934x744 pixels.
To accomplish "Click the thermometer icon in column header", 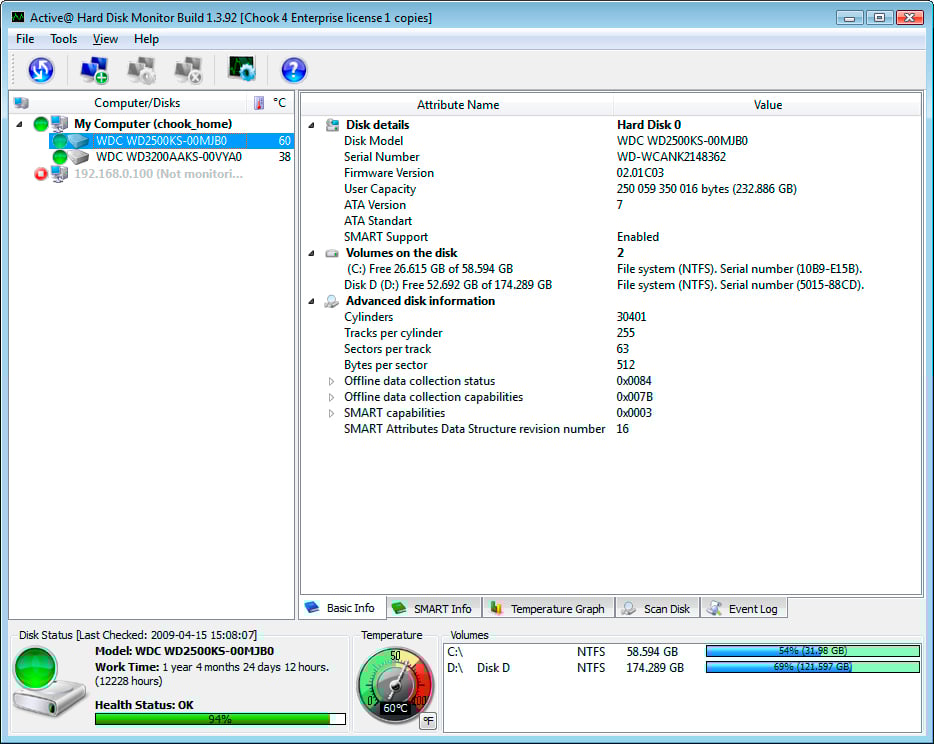I will point(259,103).
